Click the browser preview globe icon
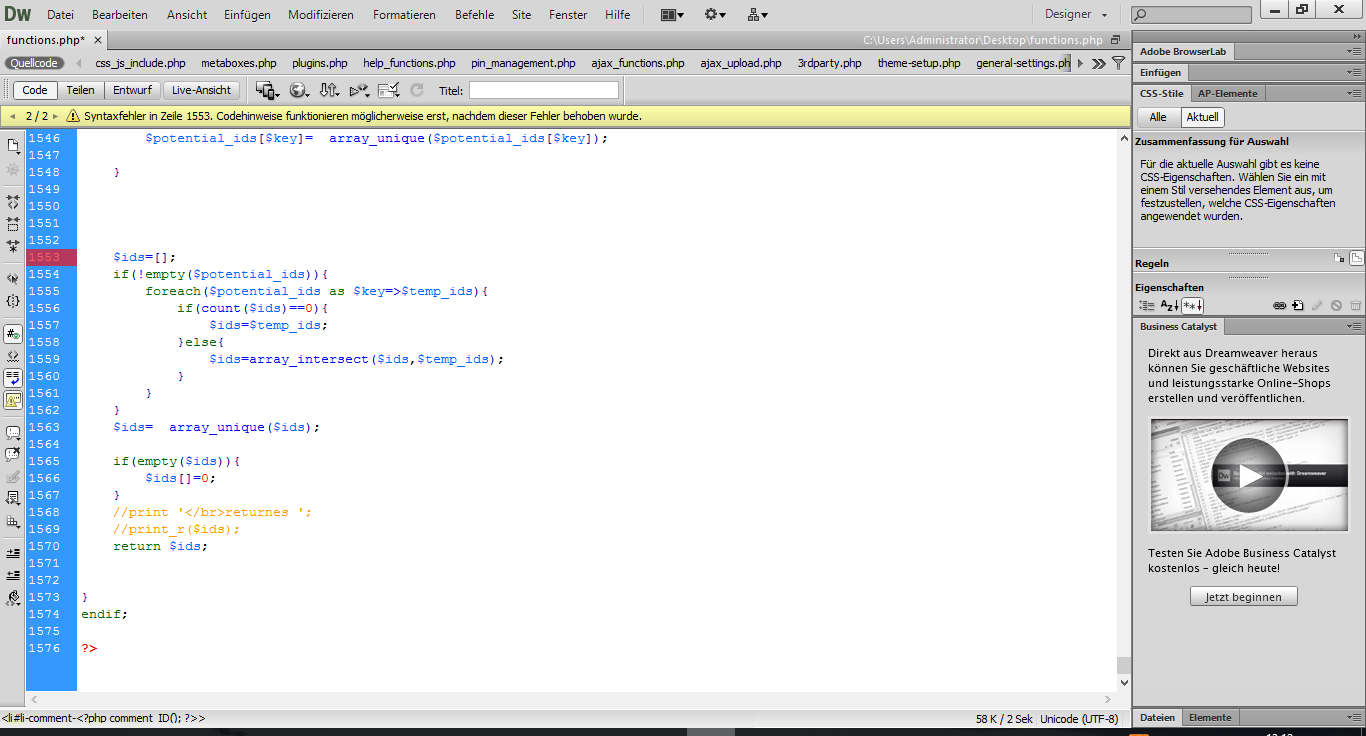 tap(300, 90)
